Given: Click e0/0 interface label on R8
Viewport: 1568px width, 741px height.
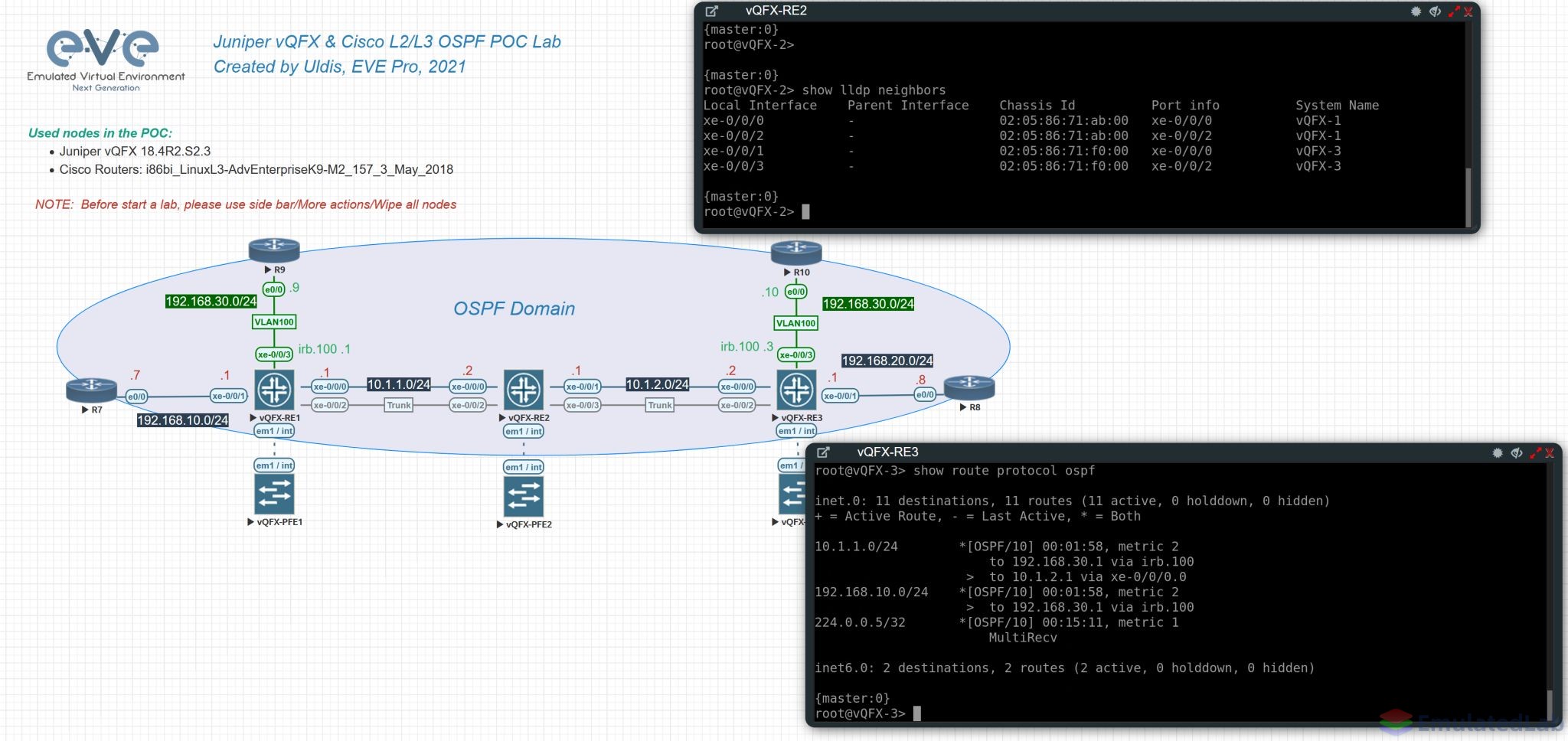Looking at the screenshot, I should point(925,395).
